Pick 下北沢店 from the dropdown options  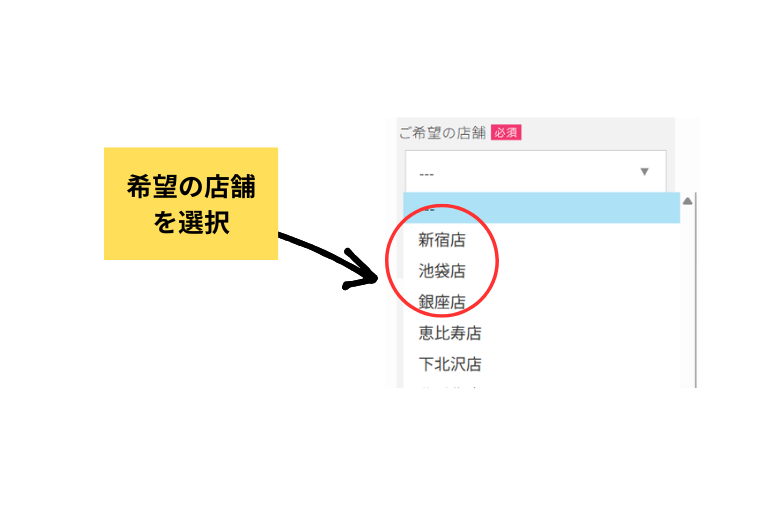pyautogui.click(x=450, y=364)
